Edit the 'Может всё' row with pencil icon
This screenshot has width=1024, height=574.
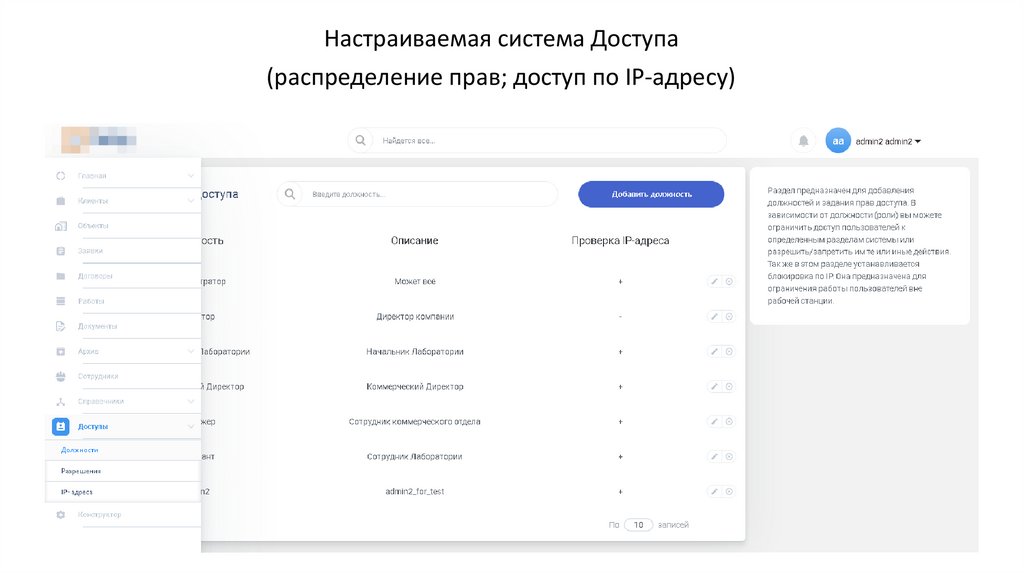(x=714, y=281)
